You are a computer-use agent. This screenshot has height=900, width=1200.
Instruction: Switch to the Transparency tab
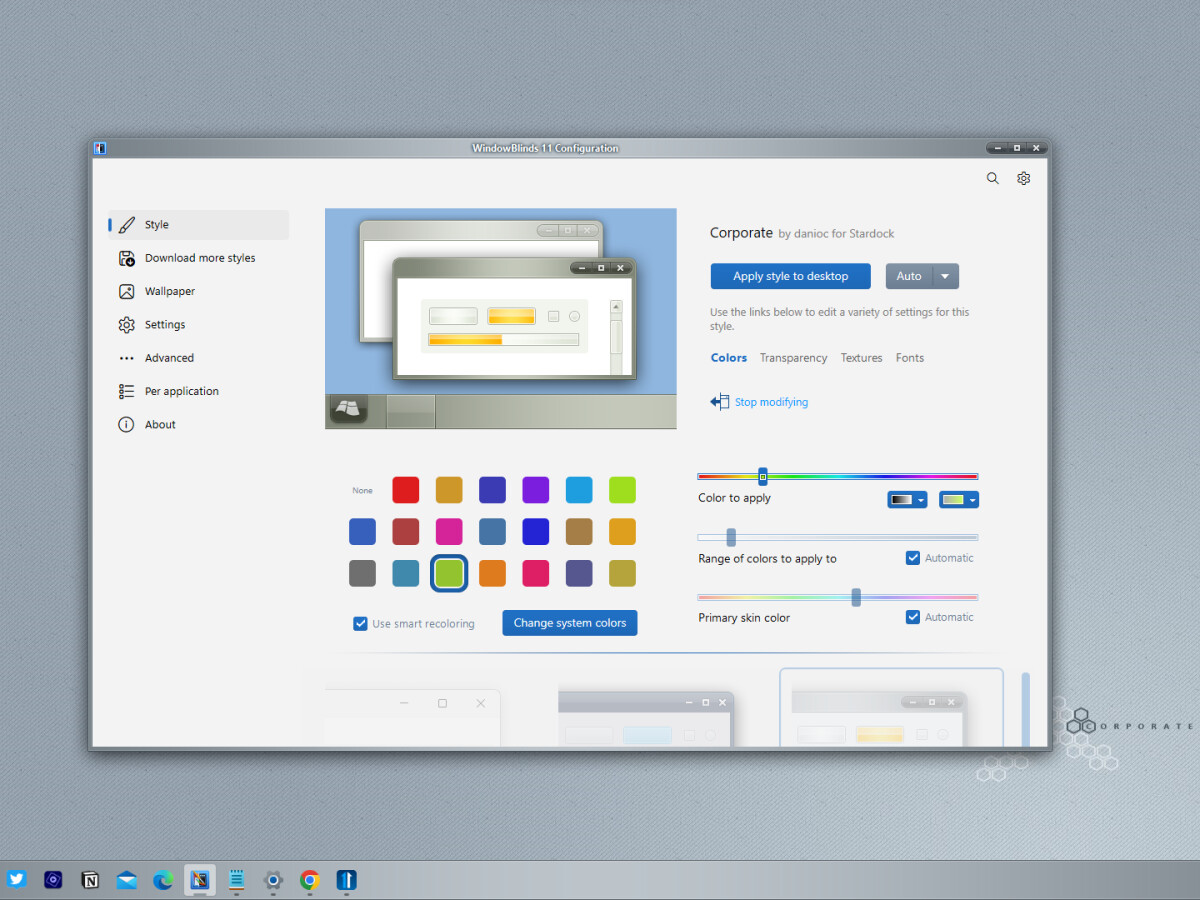pyautogui.click(x=793, y=358)
